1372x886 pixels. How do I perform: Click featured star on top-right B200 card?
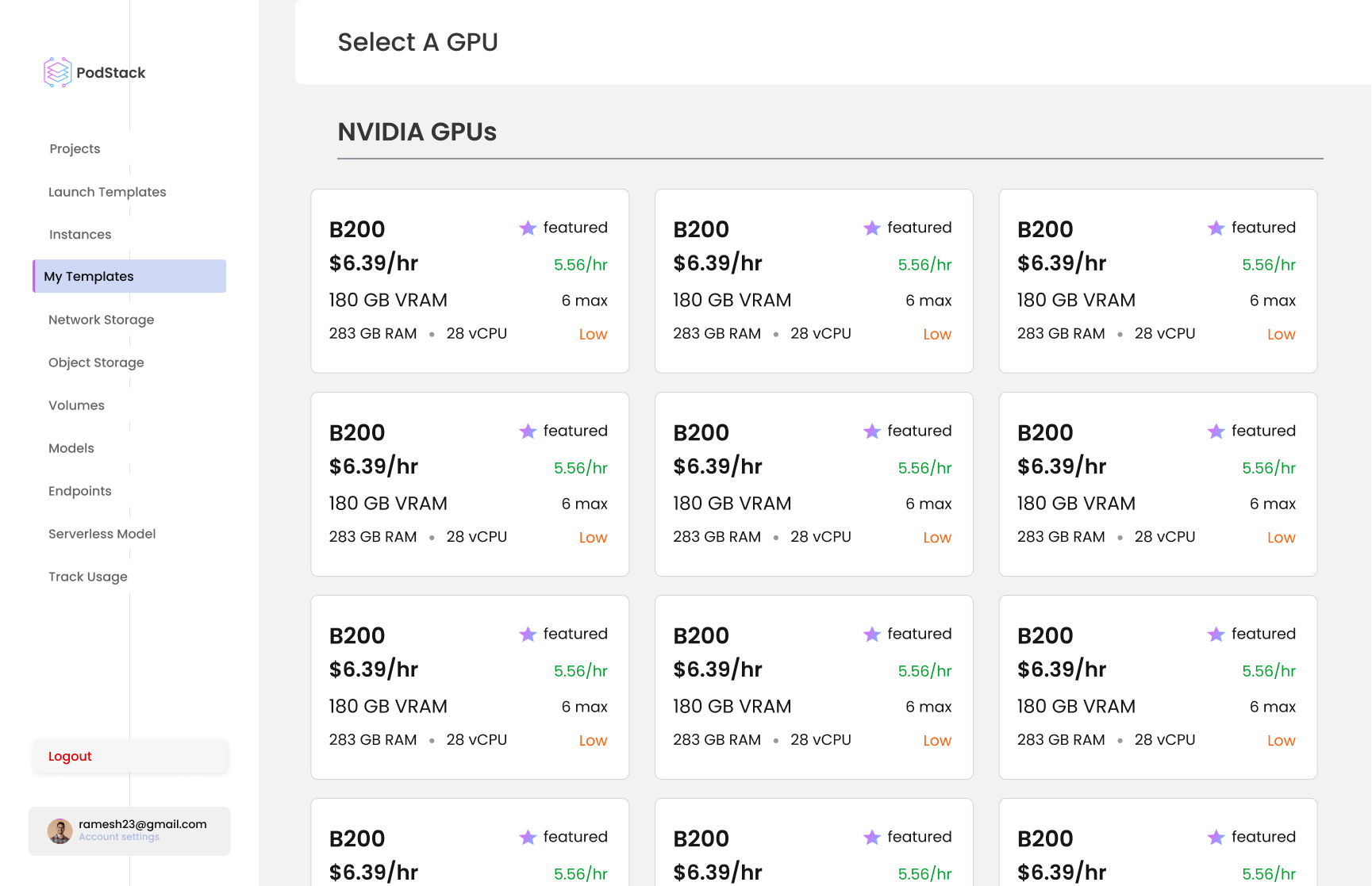tap(1216, 228)
